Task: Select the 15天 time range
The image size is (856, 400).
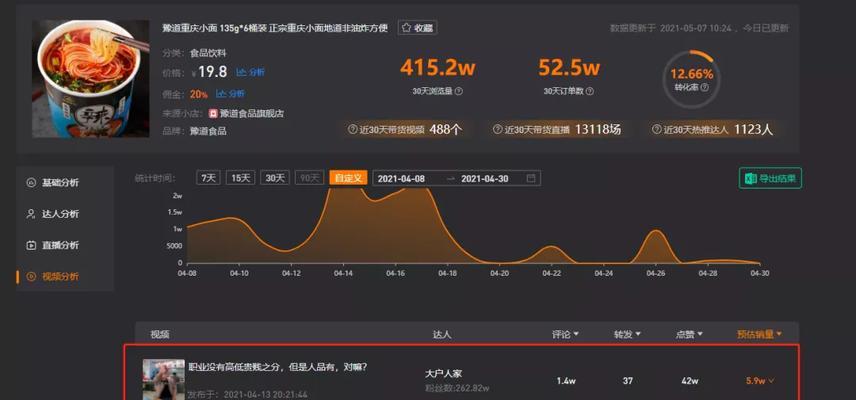Action: tap(241, 178)
